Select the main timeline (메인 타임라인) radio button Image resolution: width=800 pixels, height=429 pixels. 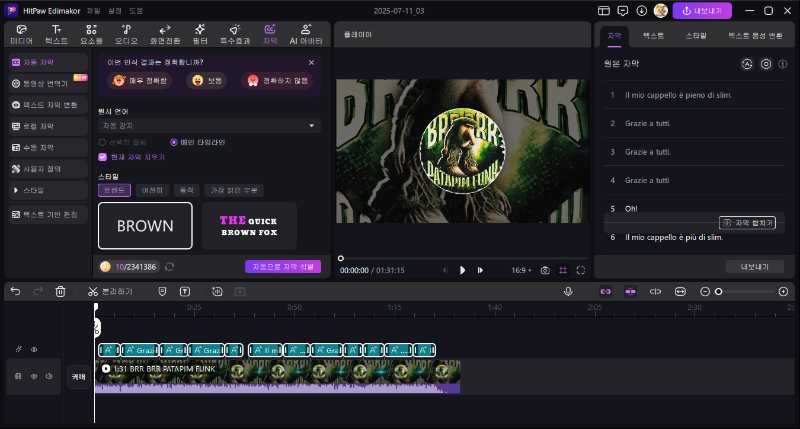173,142
